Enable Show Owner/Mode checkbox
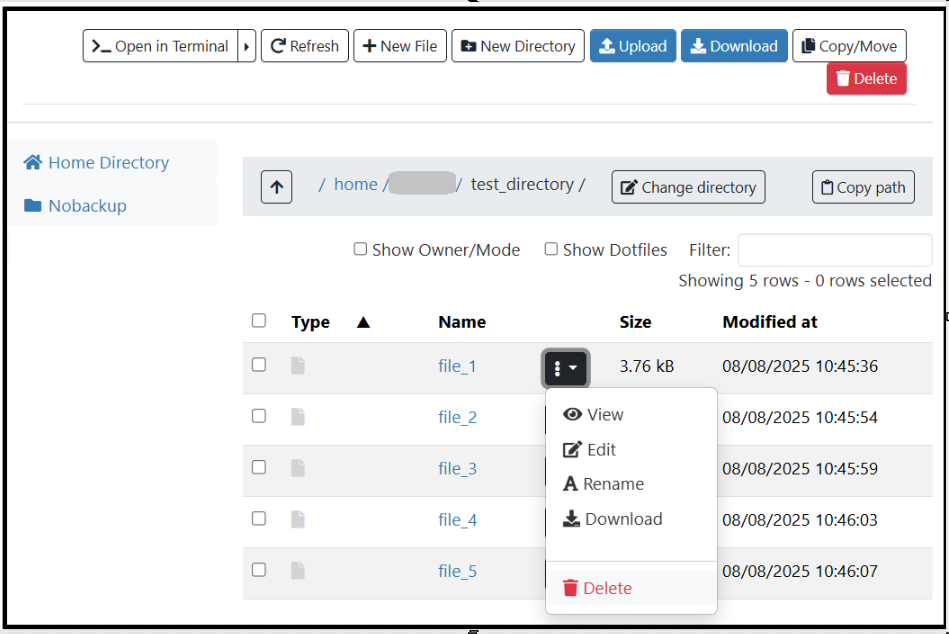 point(361,249)
